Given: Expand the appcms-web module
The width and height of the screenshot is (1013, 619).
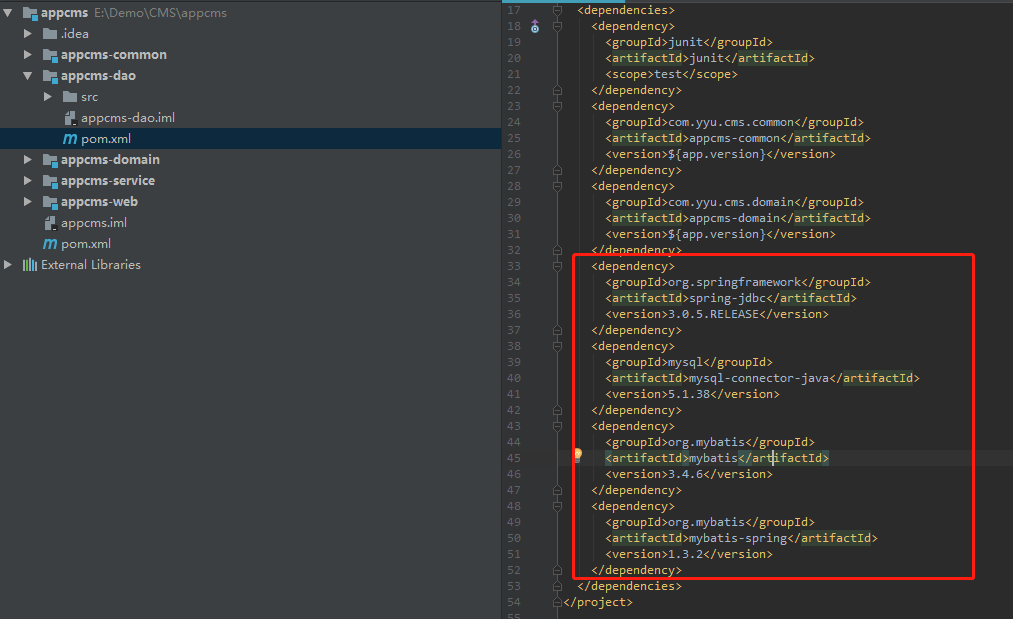Looking at the screenshot, I should point(28,202).
